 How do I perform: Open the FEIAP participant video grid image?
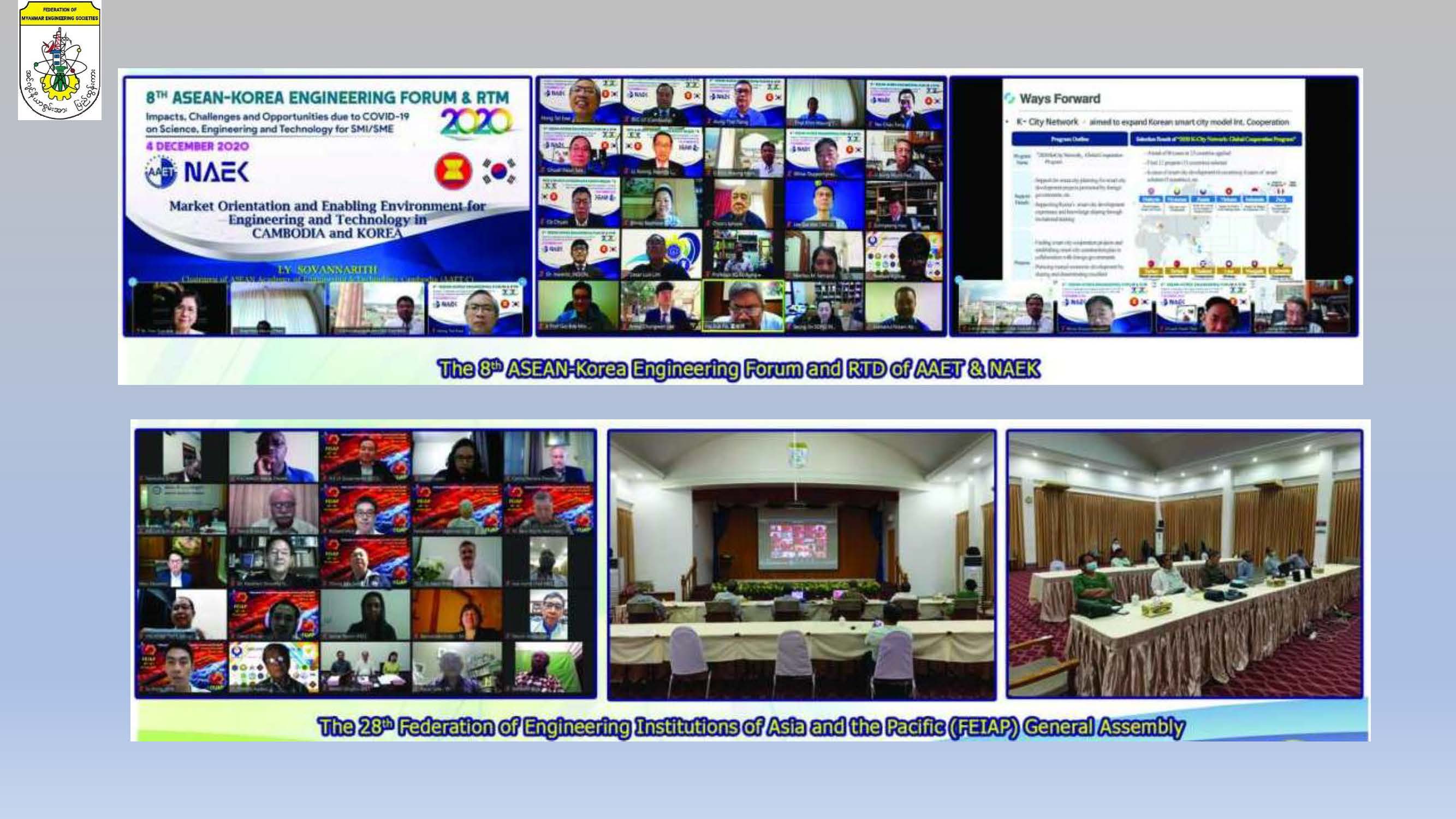click(366, 563)
